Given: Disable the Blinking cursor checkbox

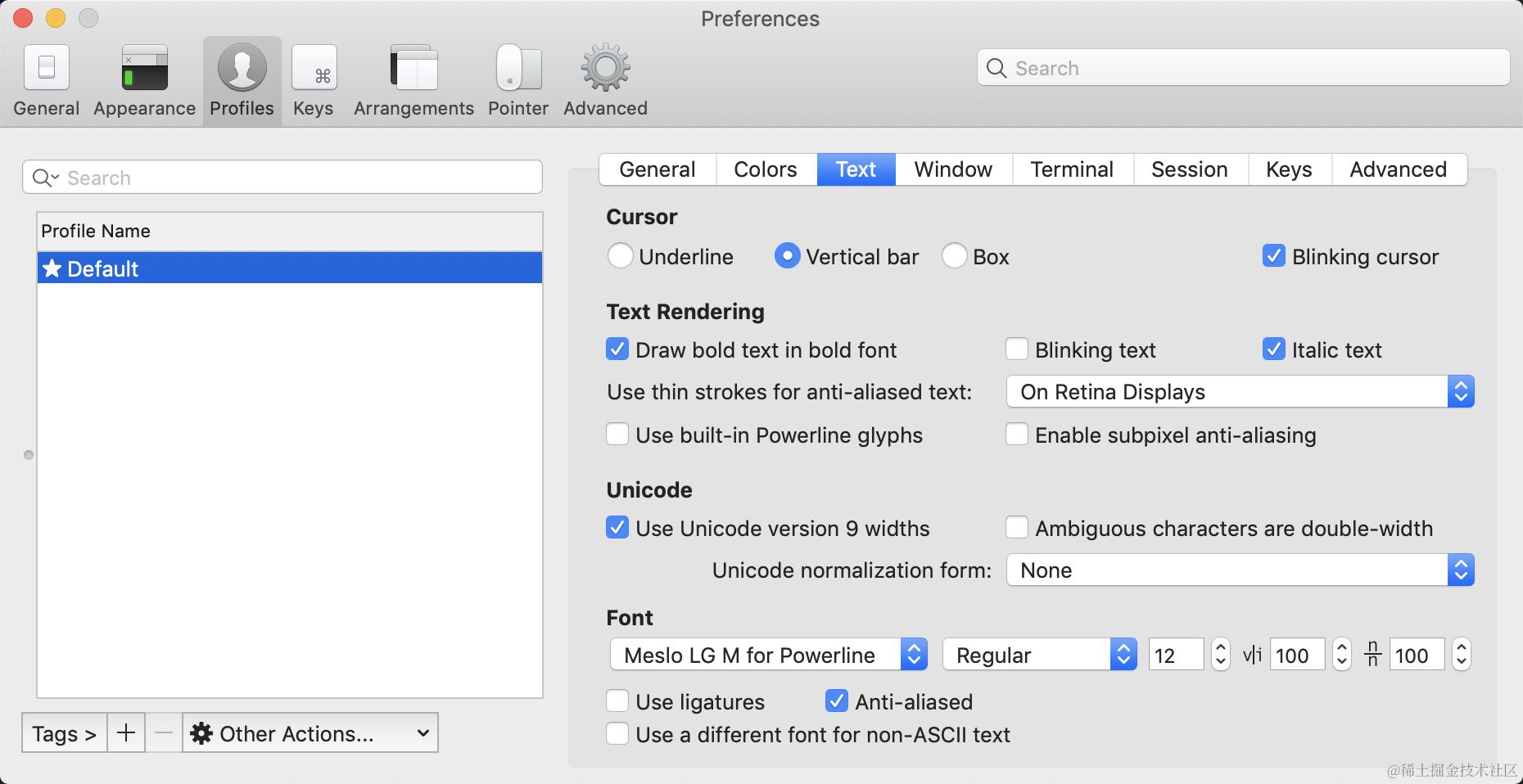Looking at the screenshot, I should click(x=1273, y=256).
